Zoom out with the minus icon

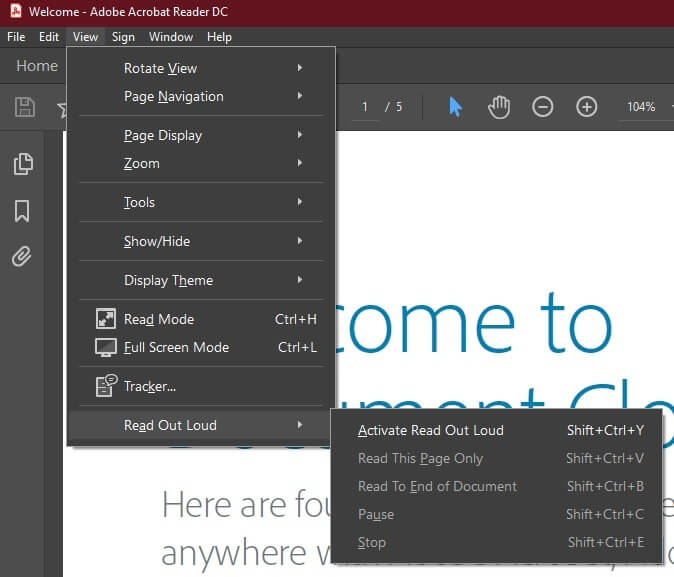(542, 107)
